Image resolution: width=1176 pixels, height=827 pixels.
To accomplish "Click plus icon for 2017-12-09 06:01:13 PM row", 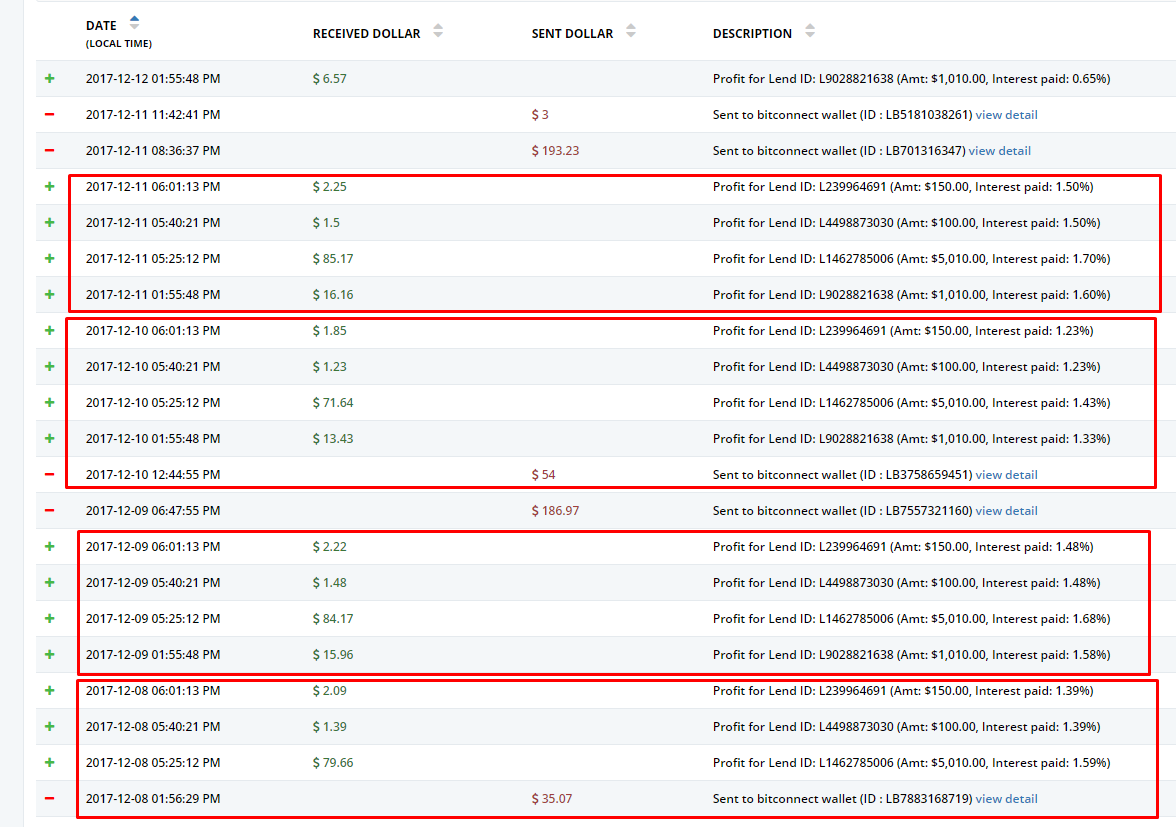I will pos(50,547).
